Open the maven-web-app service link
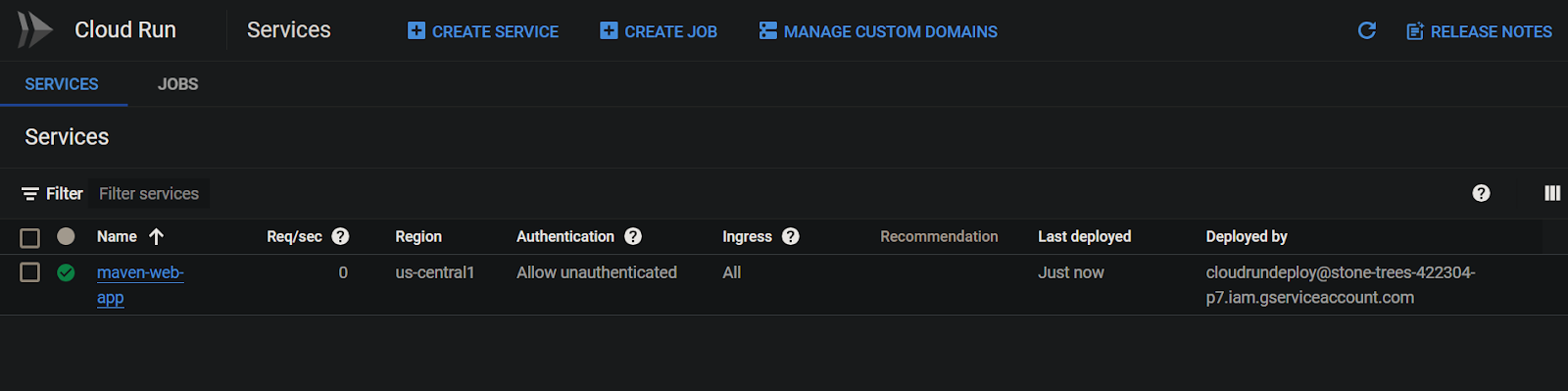Screen dimensions: 1568x391 coord(140,285)
